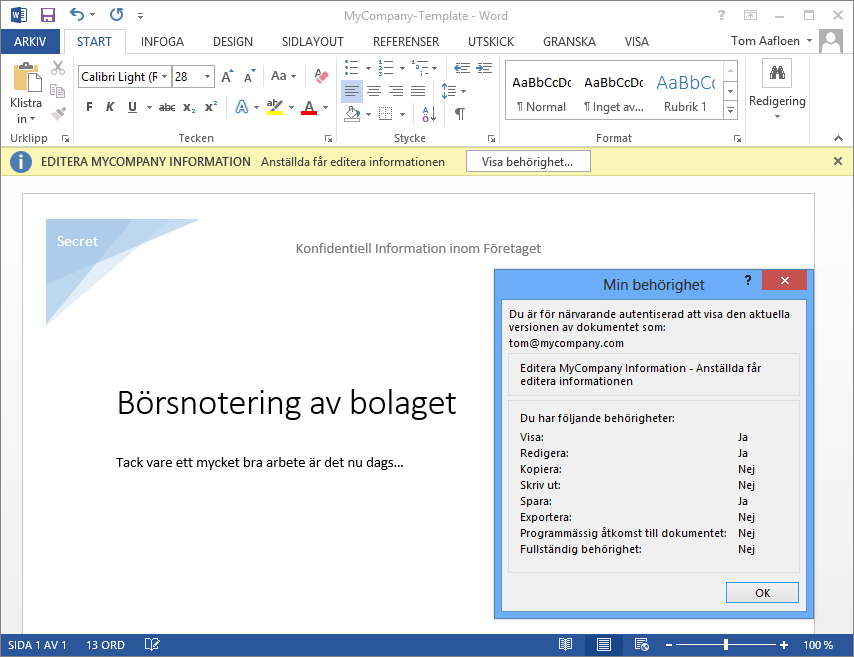Click the Cut scissors icon

pos(58,68)
